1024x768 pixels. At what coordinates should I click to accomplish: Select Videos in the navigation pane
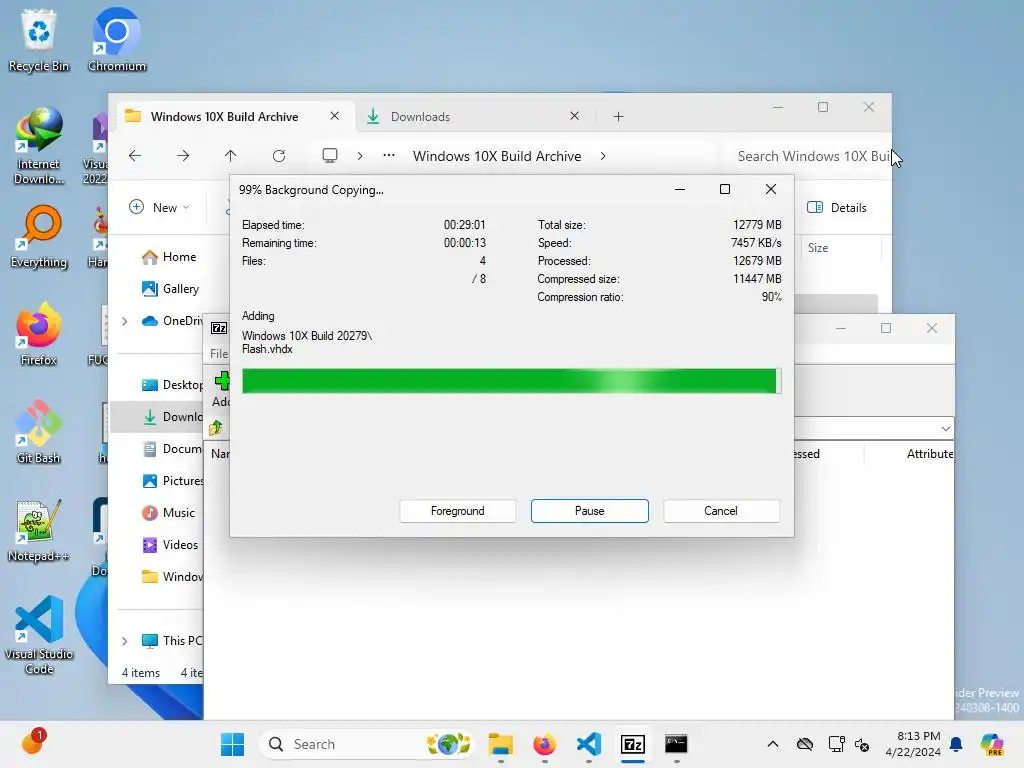(x=170, y=545)
